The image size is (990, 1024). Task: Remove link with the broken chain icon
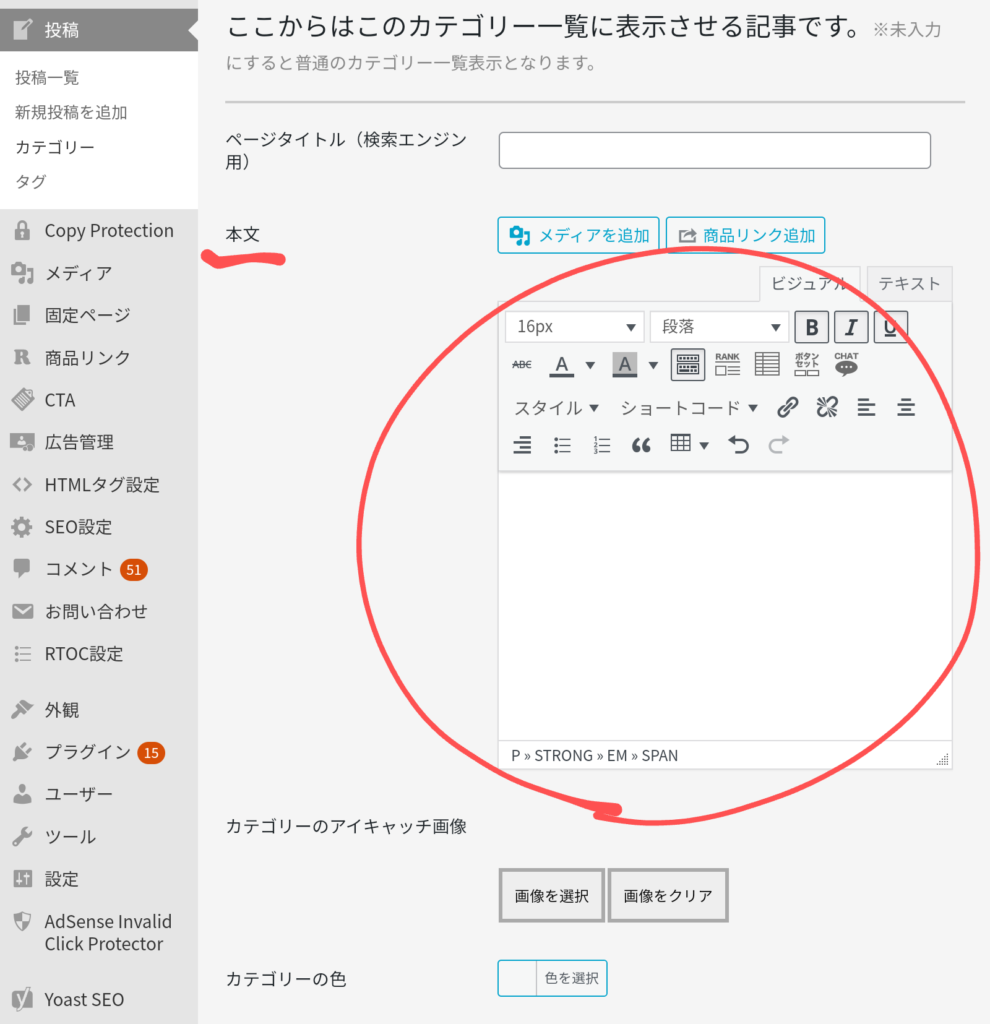pyautogui.click(x=827, y=408)
